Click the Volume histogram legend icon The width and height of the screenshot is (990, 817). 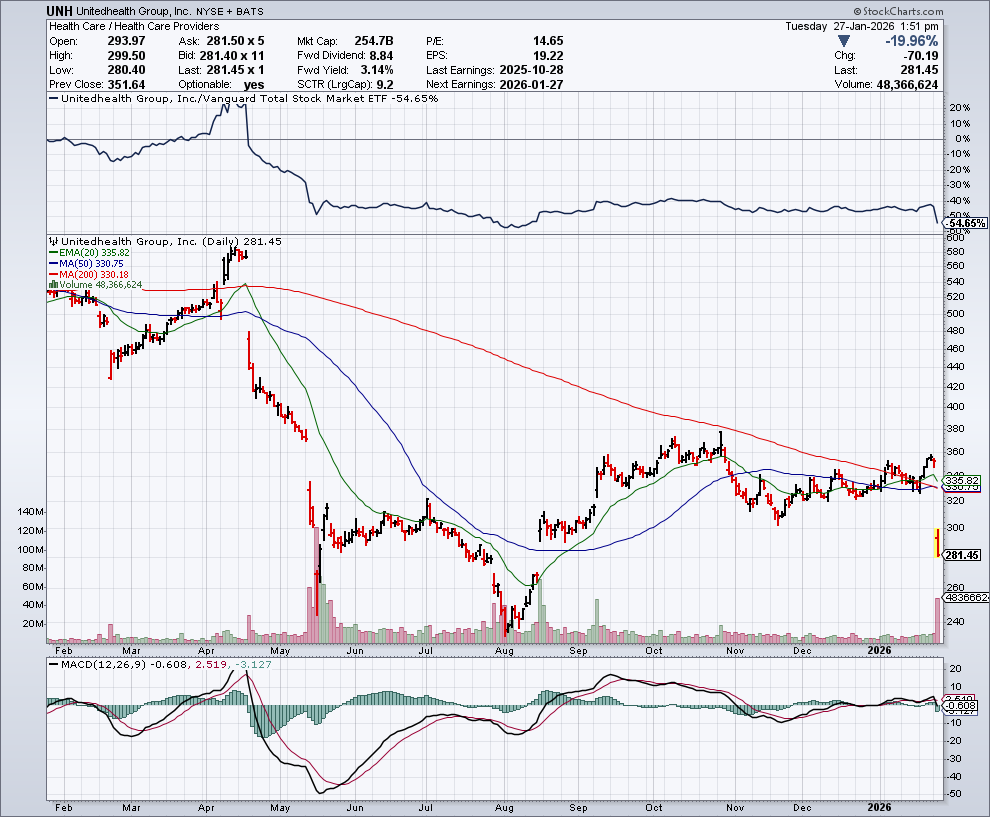click(x=53, y=286)
